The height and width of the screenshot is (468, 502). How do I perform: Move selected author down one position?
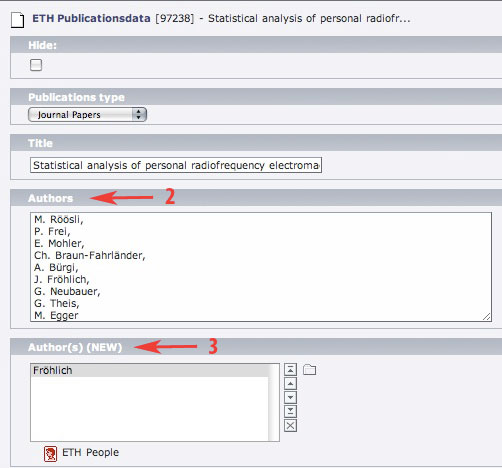[290, 397]
